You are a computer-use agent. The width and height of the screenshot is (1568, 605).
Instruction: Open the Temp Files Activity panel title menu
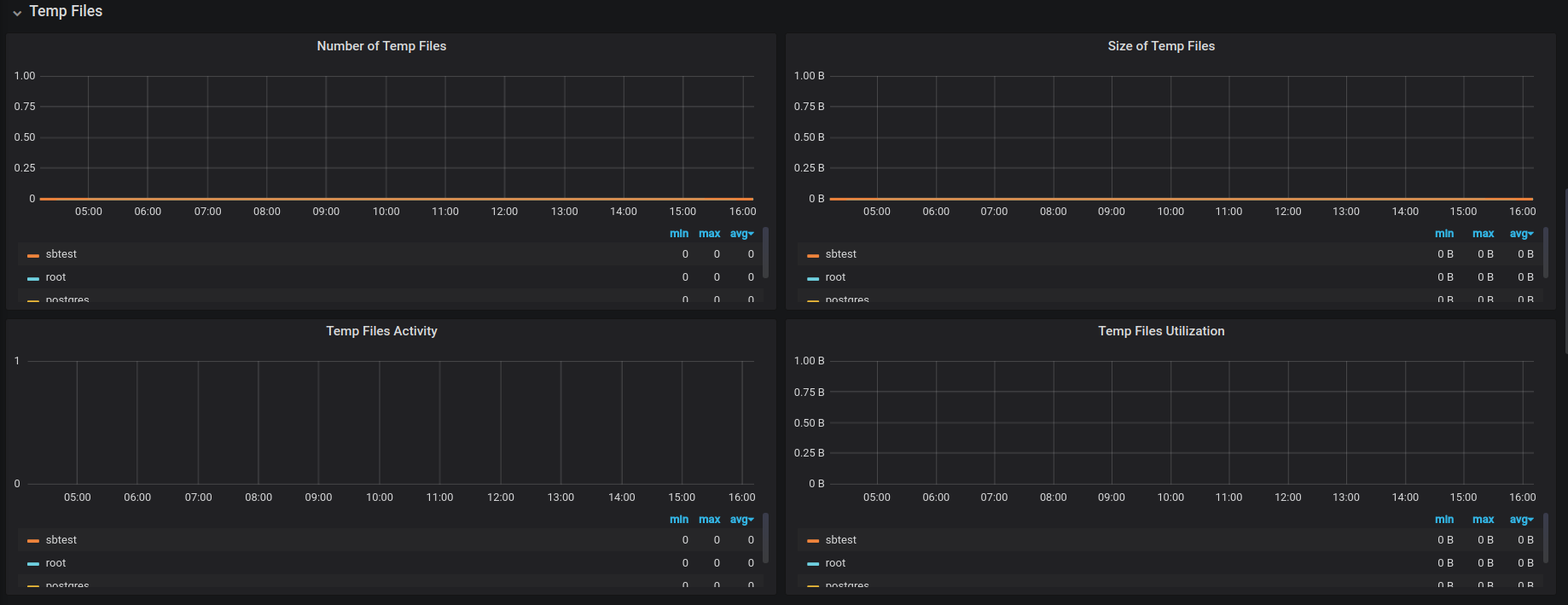pyautogui.click(x=381, y=331)
